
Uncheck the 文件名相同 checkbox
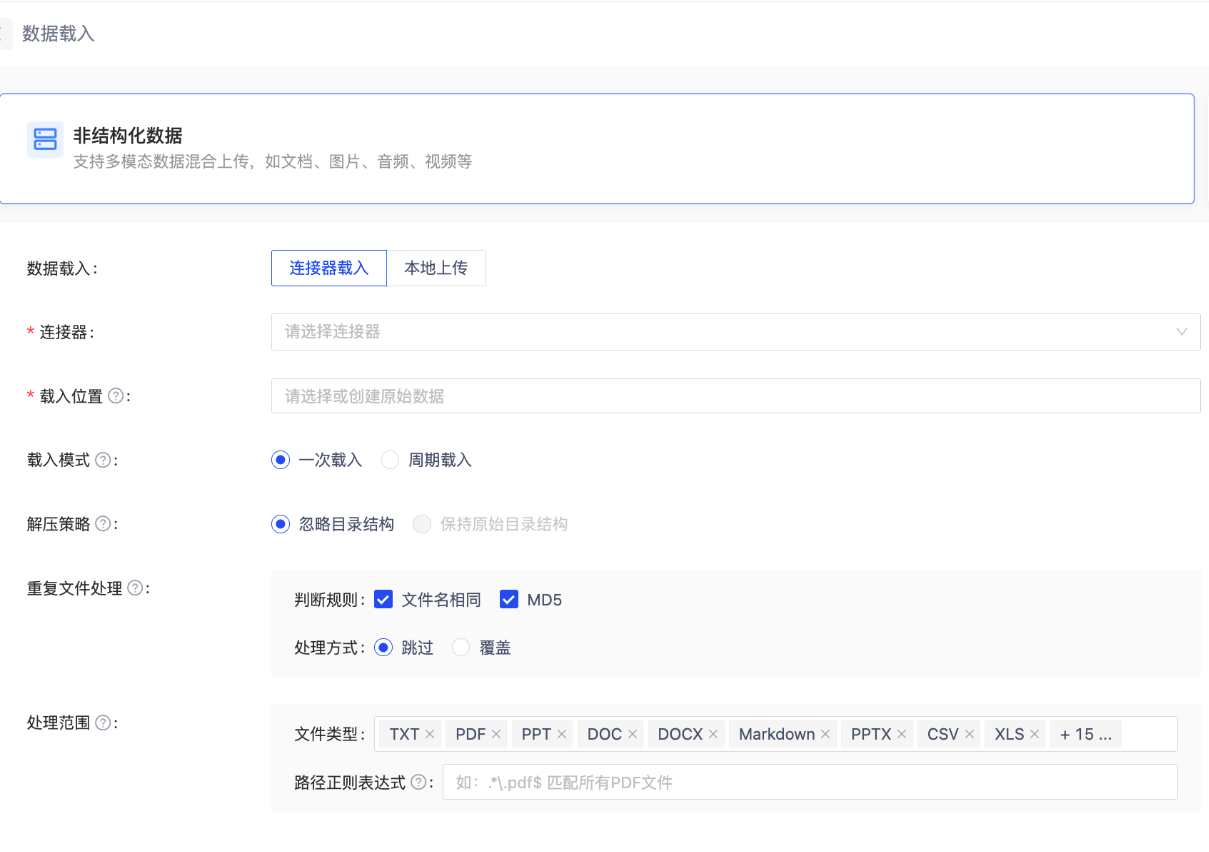point(383,600)
